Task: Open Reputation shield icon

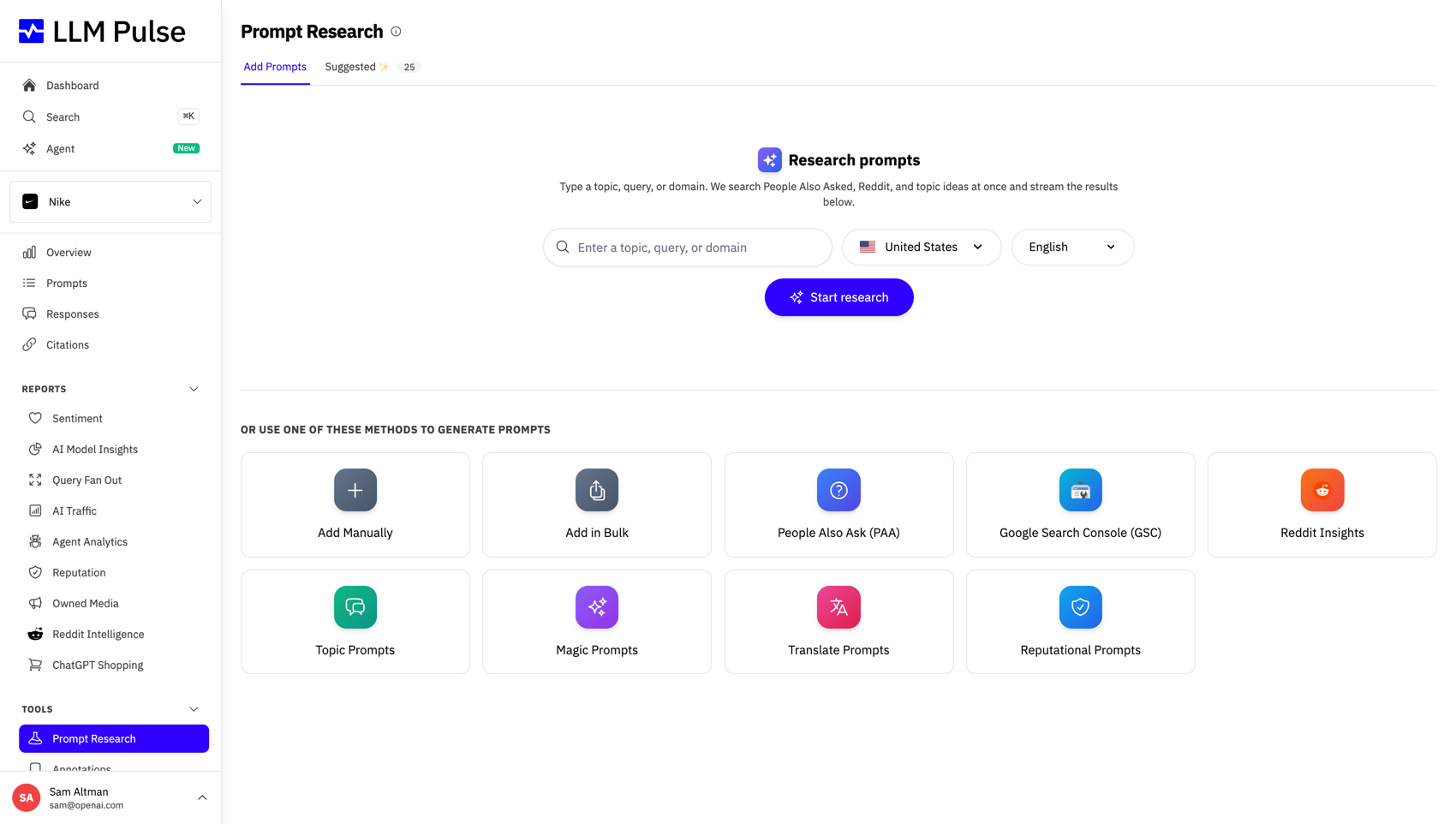Action: 35,573
